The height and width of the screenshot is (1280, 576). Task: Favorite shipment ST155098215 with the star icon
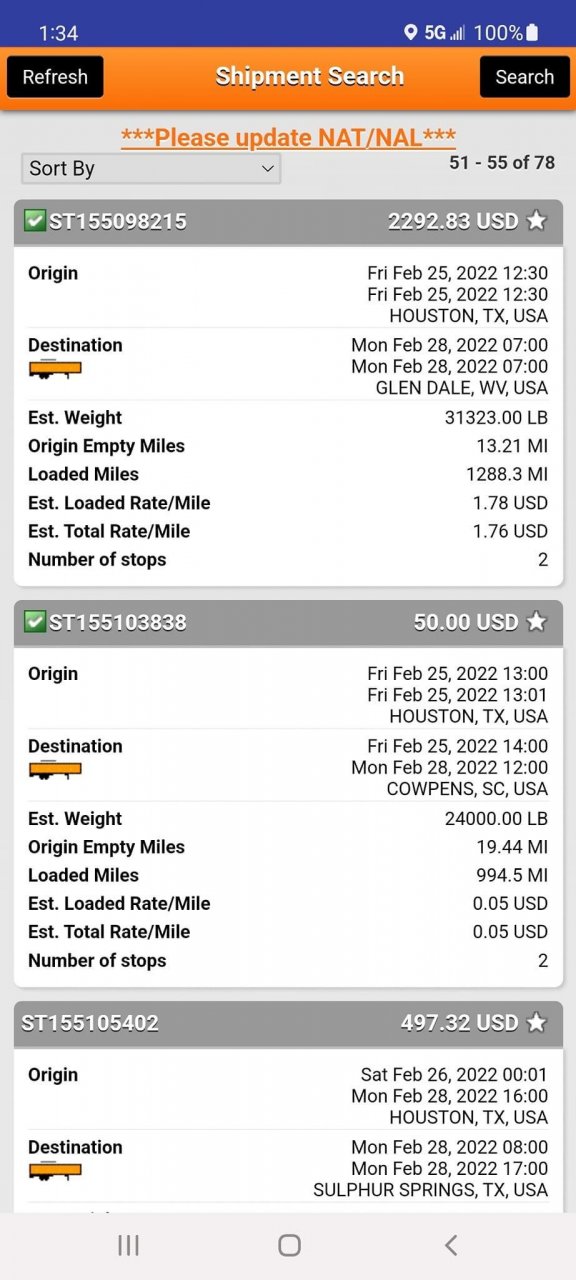[537, 221]
